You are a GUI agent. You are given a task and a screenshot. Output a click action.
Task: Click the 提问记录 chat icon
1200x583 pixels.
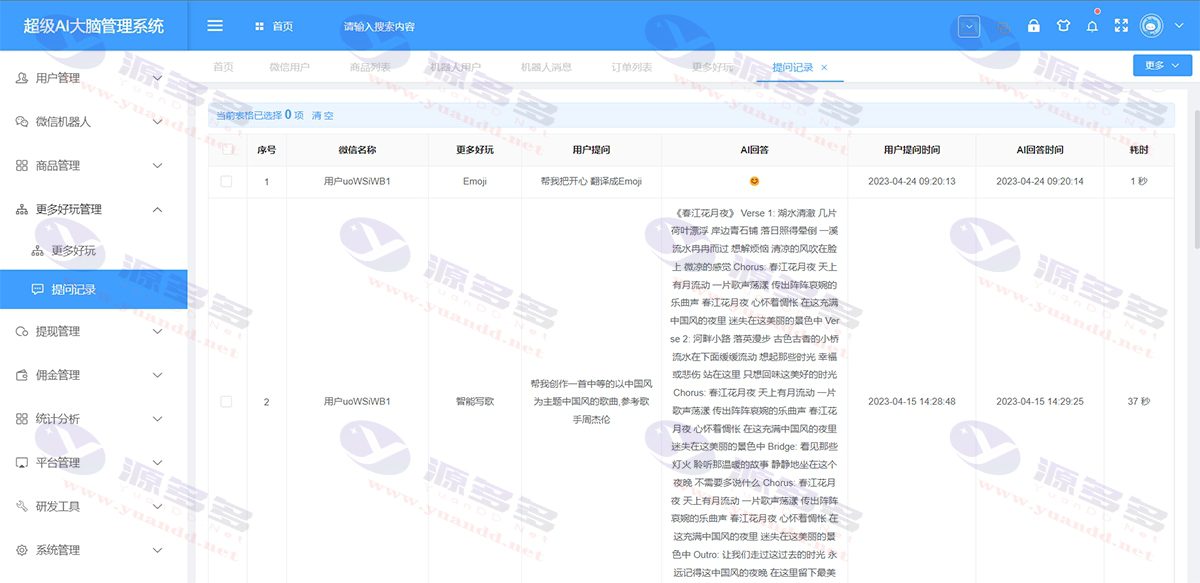click(38, 290)
